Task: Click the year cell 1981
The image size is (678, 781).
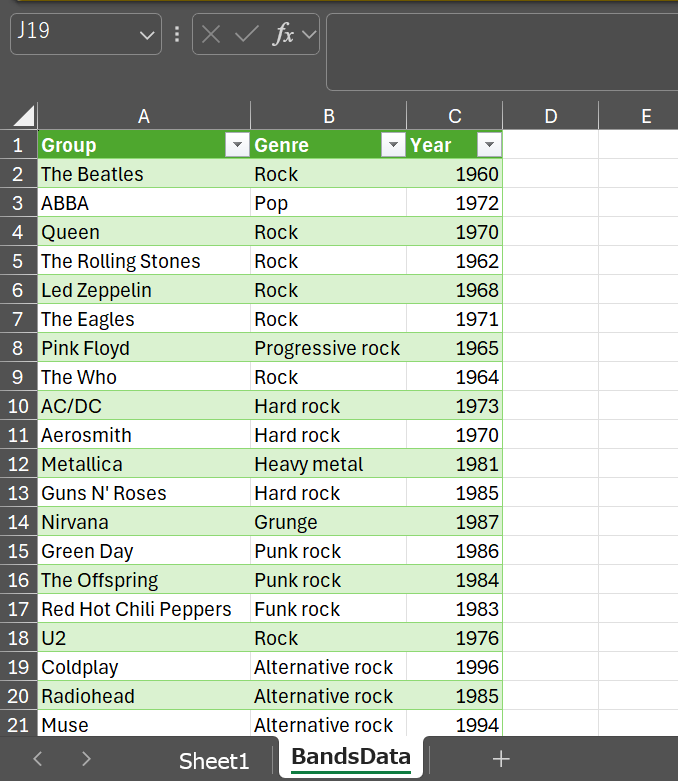Action: point(455,464)
